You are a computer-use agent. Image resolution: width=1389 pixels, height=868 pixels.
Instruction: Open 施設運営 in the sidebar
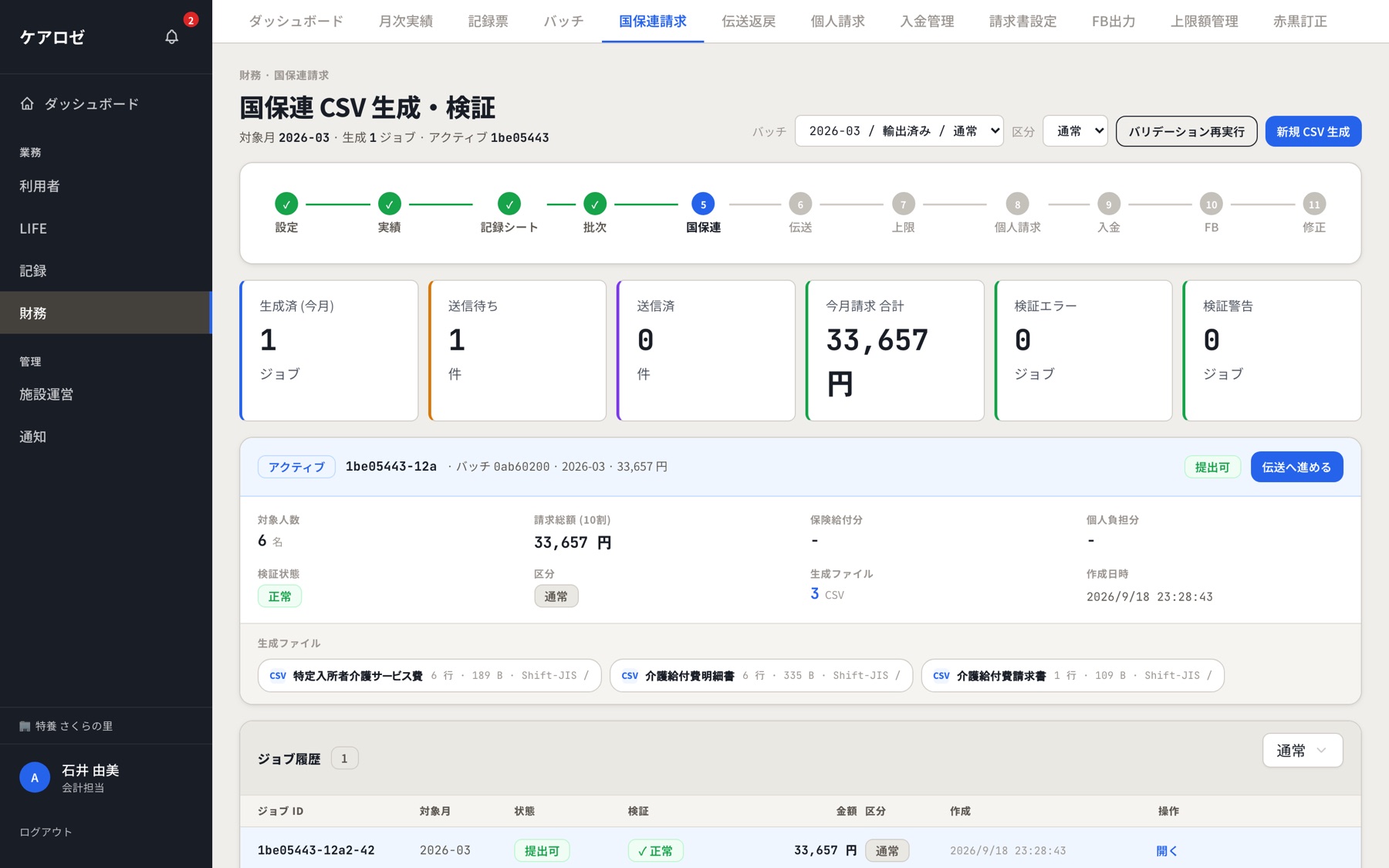click(106, 394)
